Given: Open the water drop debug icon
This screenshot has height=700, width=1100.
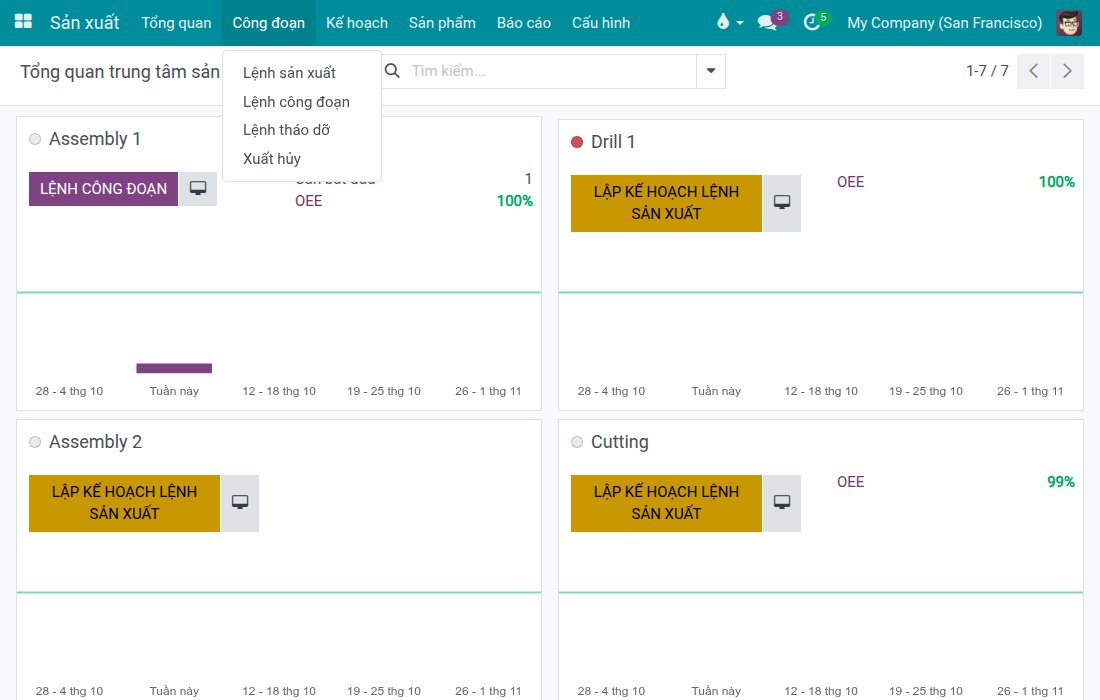Looking at the screenshot, I should [730, 22].
